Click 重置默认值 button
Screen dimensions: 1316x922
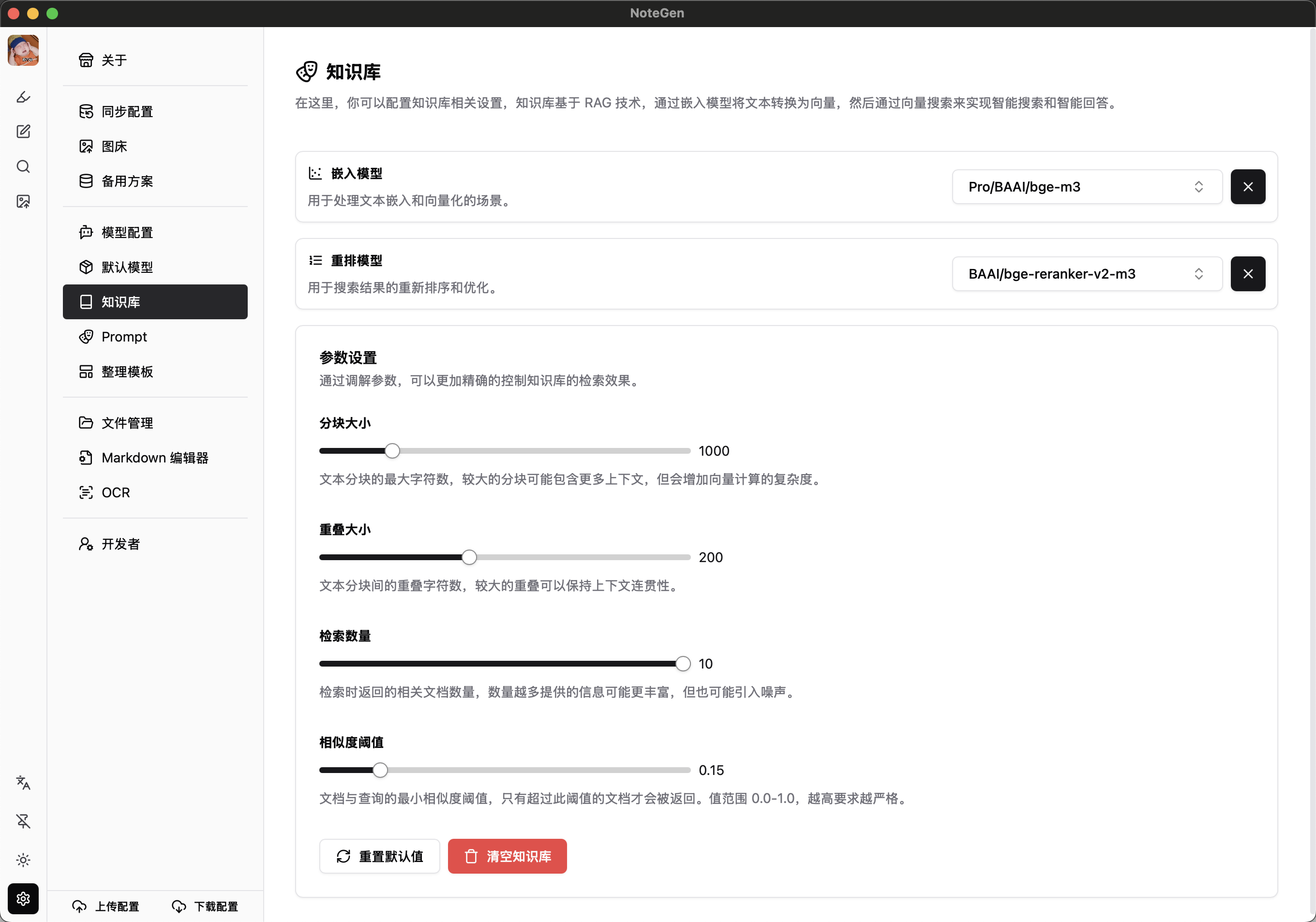(379, 856)
